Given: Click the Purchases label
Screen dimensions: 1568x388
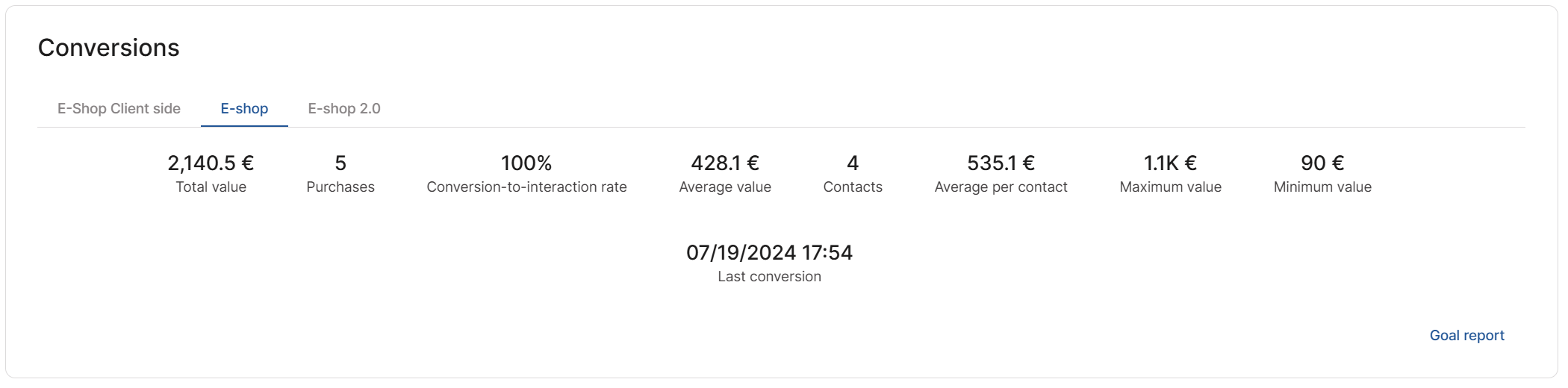Looking at the screenshot, I should [340, 187].
